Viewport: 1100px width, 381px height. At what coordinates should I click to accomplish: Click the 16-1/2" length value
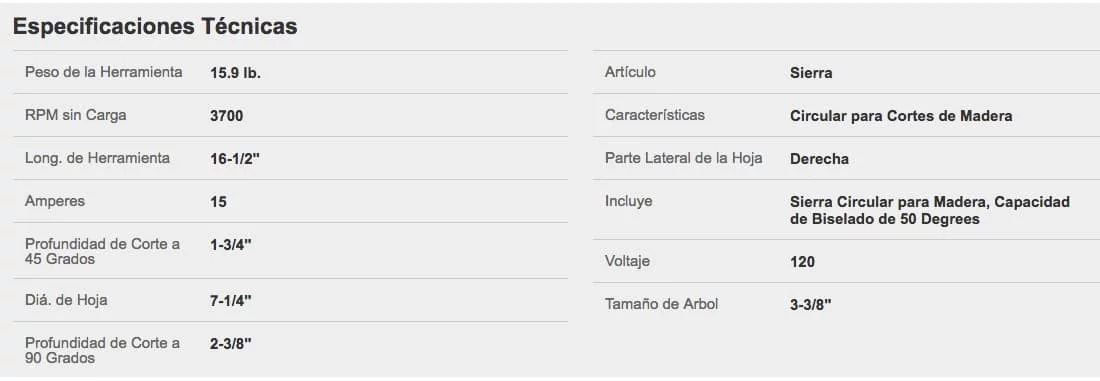click(x=235, y=159)
